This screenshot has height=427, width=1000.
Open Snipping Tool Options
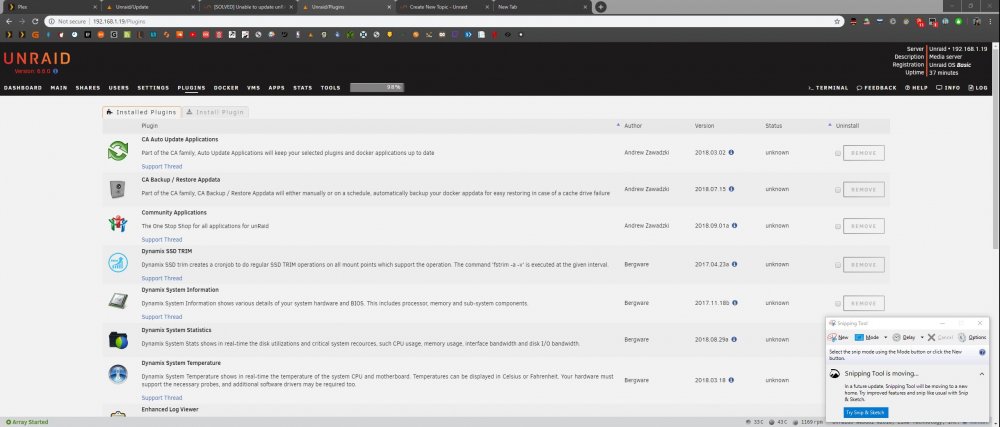[972, 337]
